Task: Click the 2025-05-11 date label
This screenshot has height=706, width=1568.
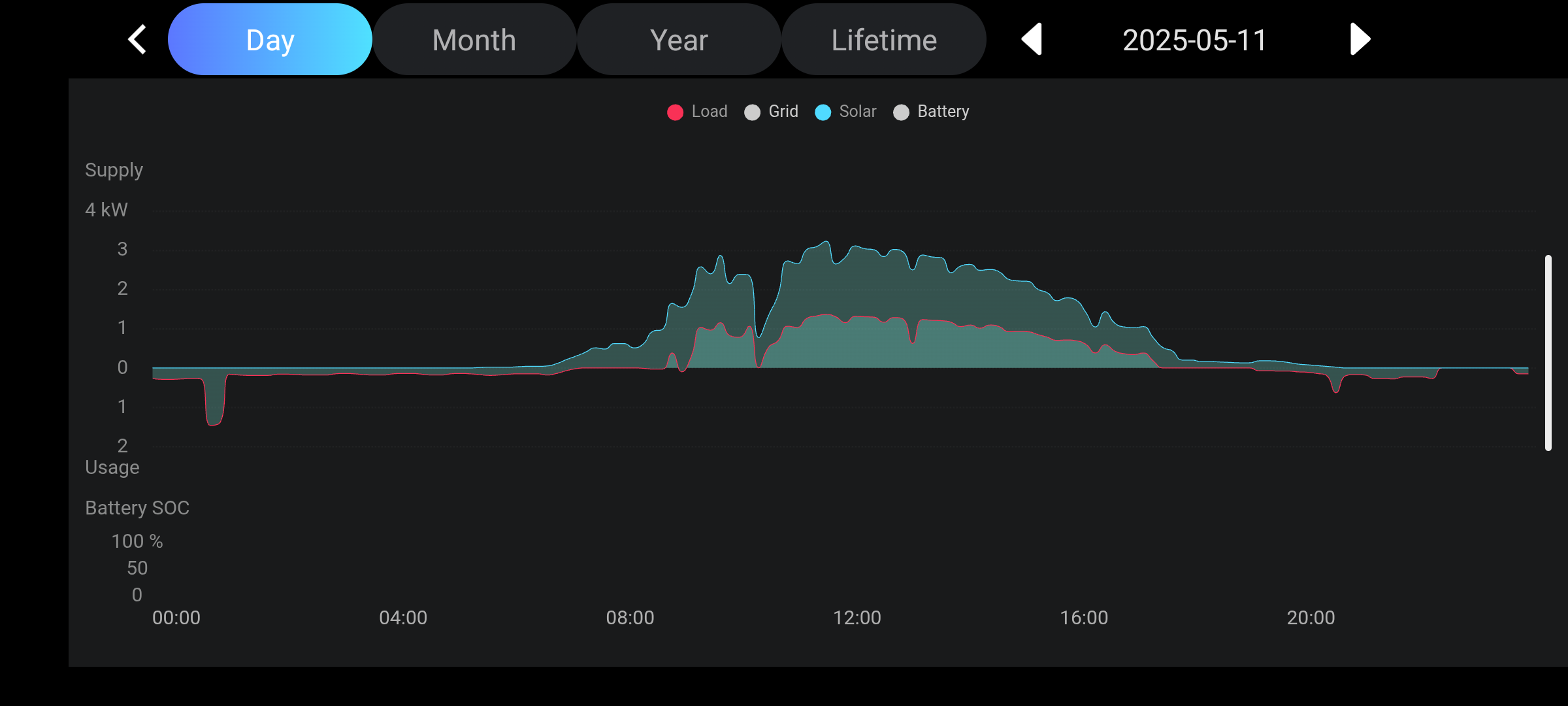Action: [1194, 40]
